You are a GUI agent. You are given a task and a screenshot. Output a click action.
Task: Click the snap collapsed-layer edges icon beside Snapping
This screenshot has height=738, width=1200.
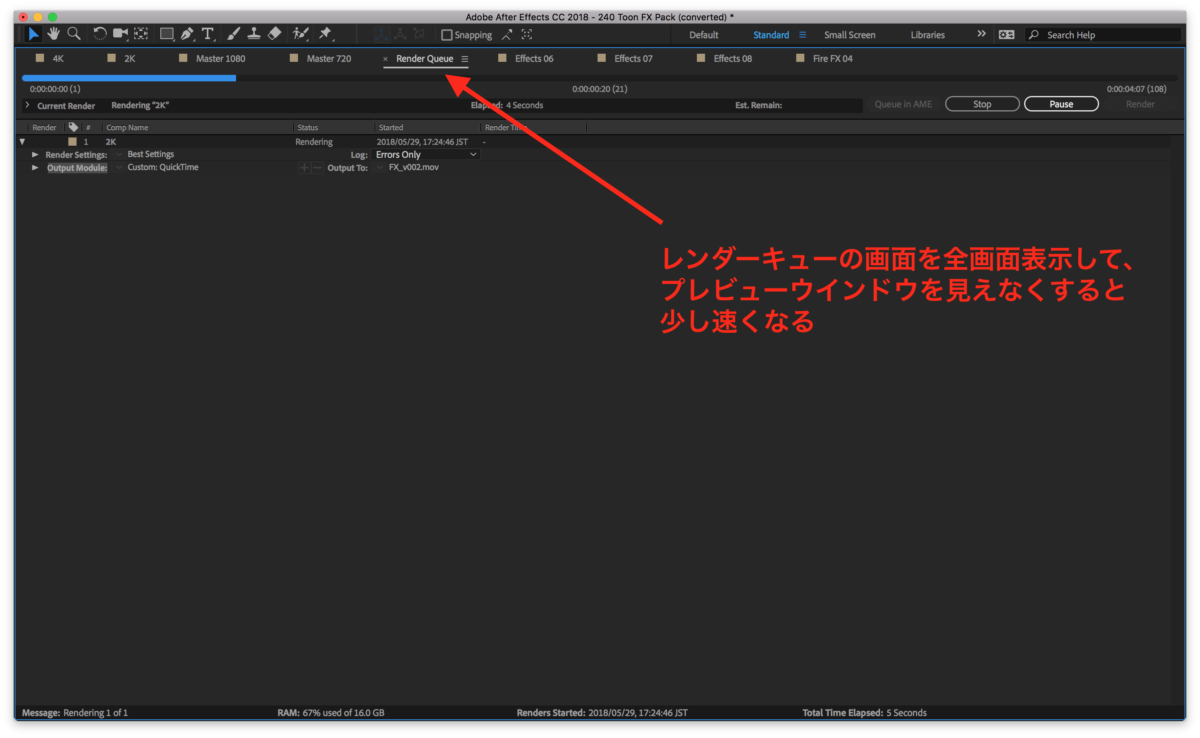507,34
